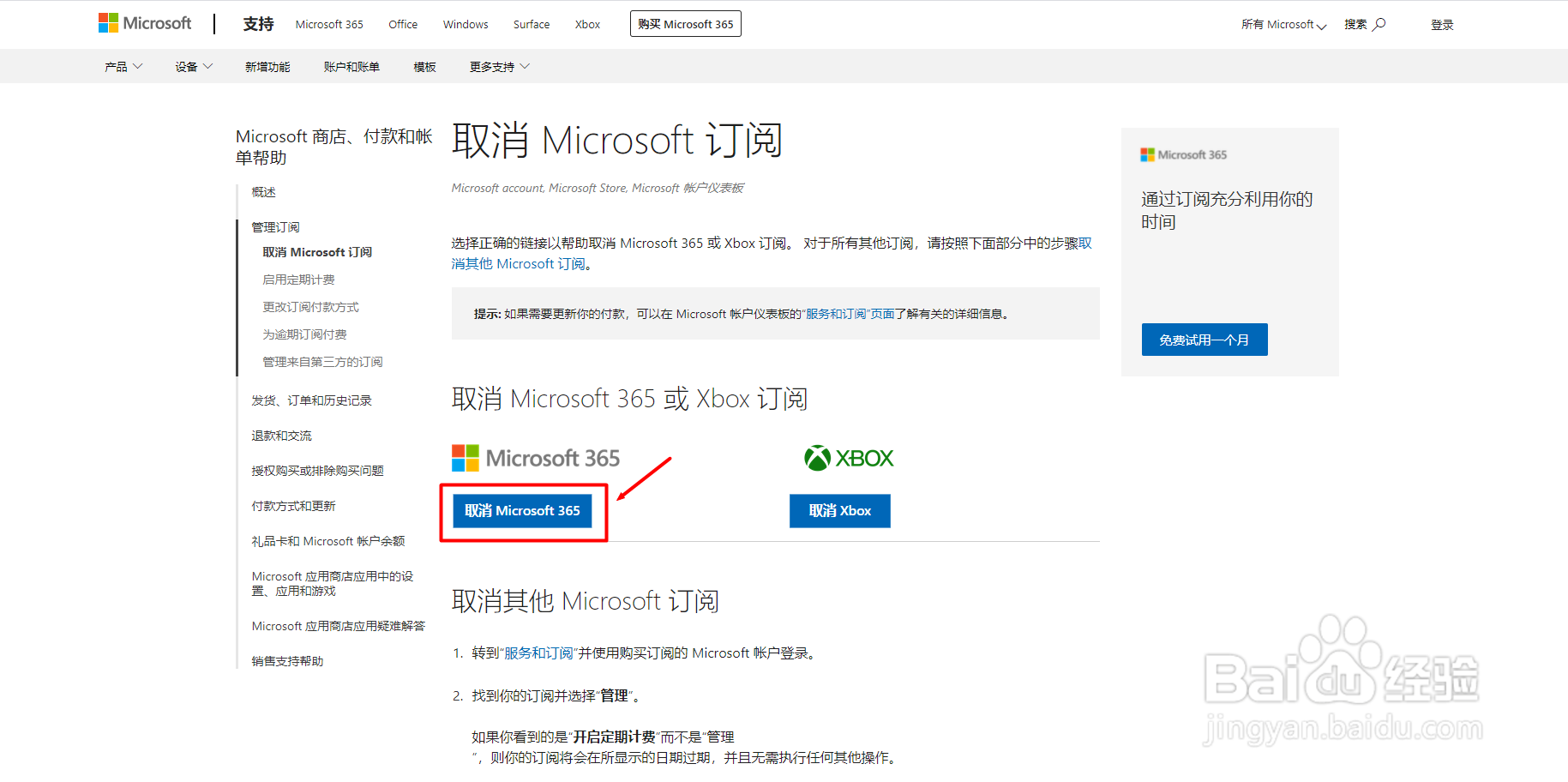Click the 登录 sign-in link

pos(1442,24)
